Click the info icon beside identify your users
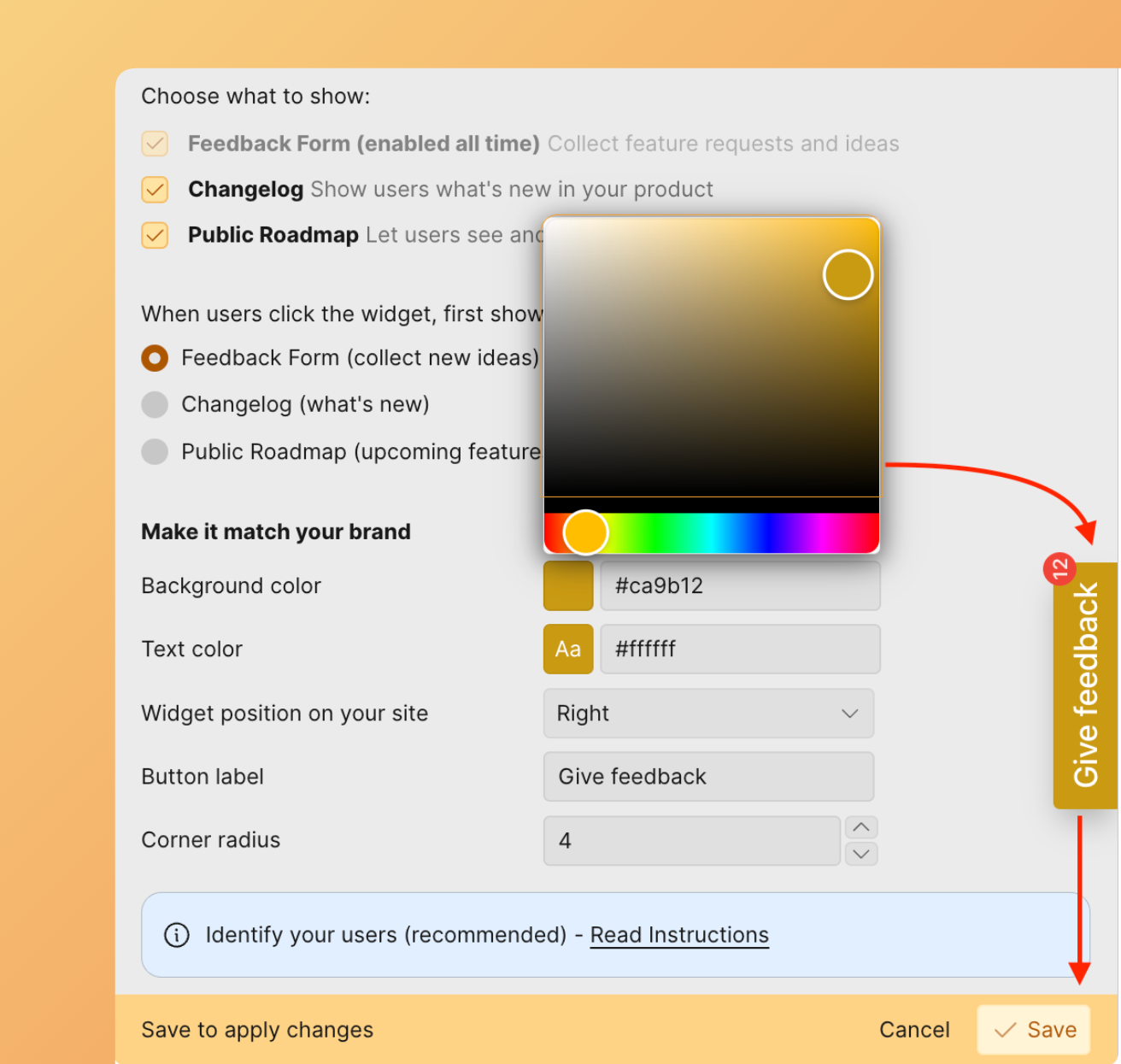The width and height of the screenshot is (1121, 1064). pyautogui.click(x=175, y=935)
